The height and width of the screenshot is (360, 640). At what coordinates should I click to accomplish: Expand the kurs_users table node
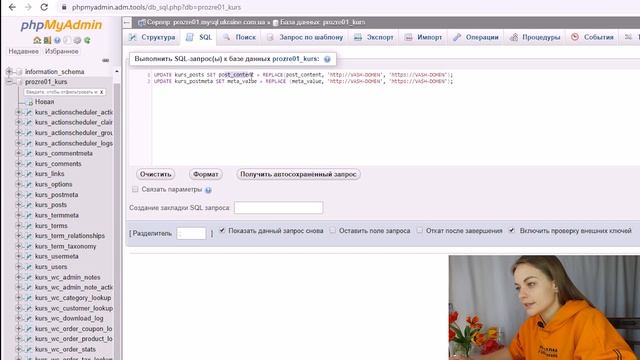[18, 267]
